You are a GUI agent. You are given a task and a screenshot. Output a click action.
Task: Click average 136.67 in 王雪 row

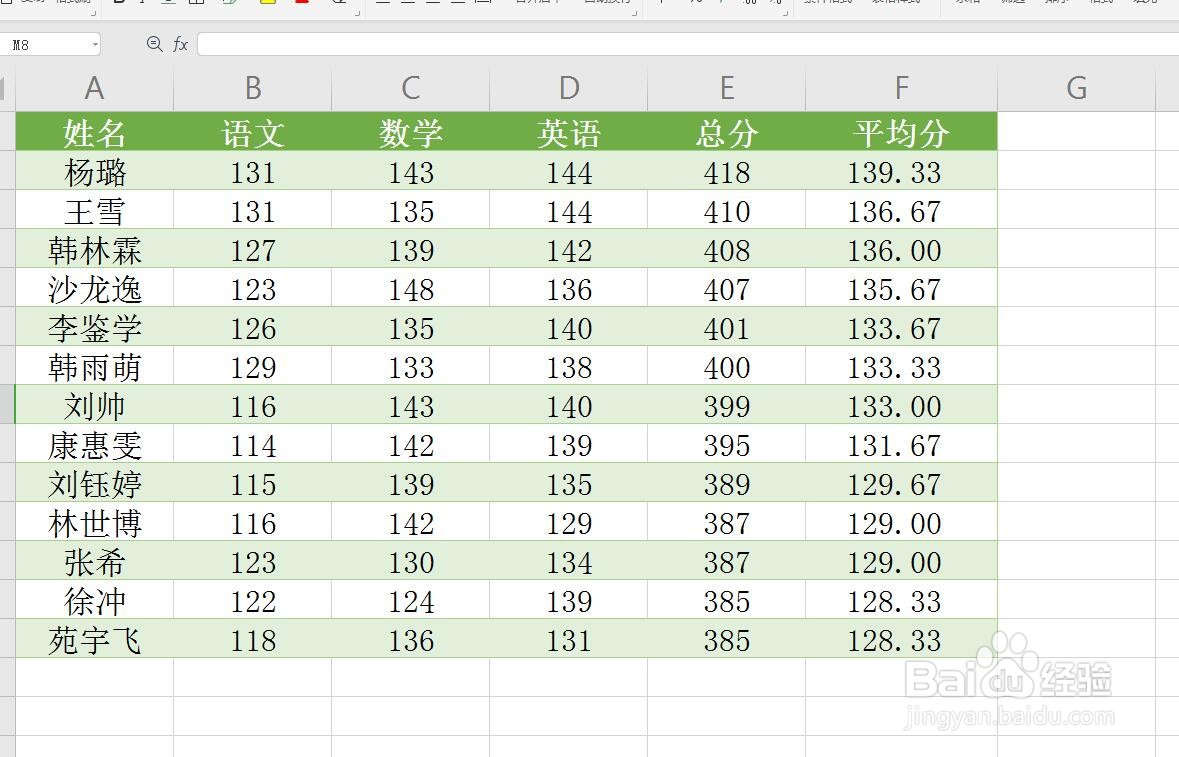[x=902, y=210]
